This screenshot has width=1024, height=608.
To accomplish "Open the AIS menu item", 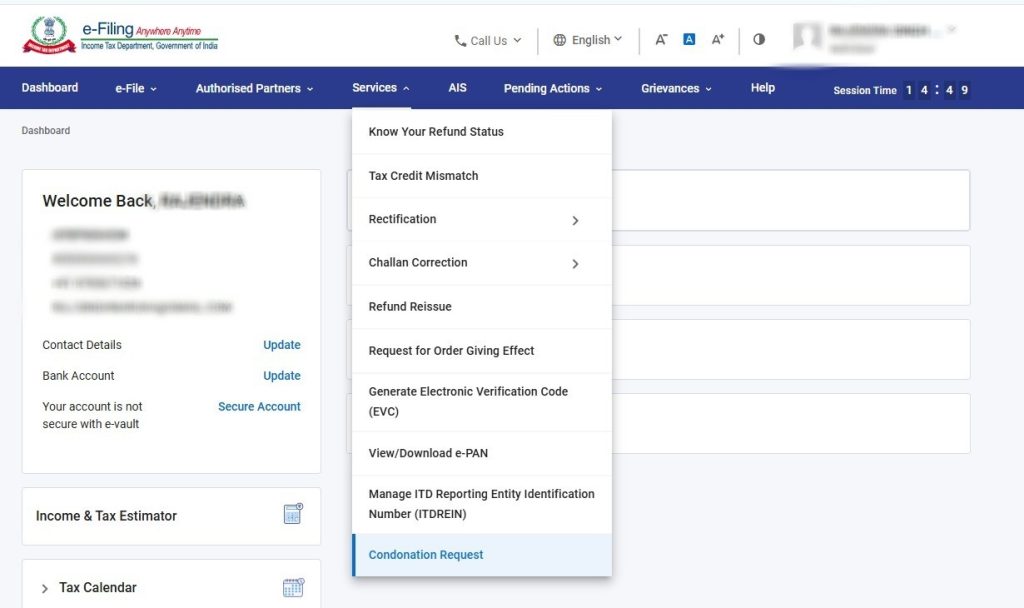I will (457, 88).
